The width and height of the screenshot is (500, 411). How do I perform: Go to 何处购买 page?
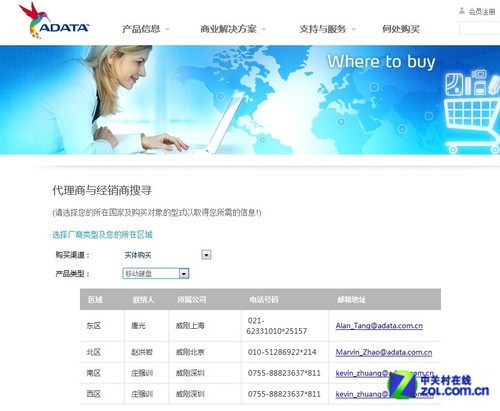click(x=401, y=29)
